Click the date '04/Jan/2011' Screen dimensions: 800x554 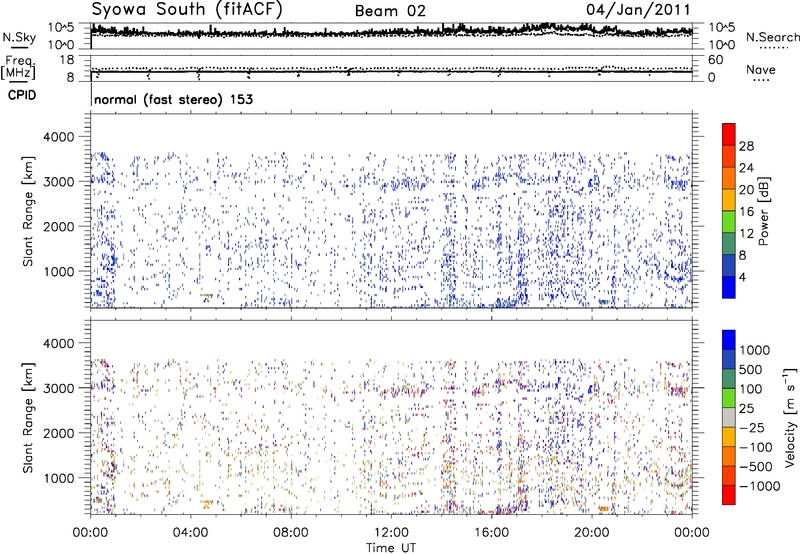pos(638,9)
